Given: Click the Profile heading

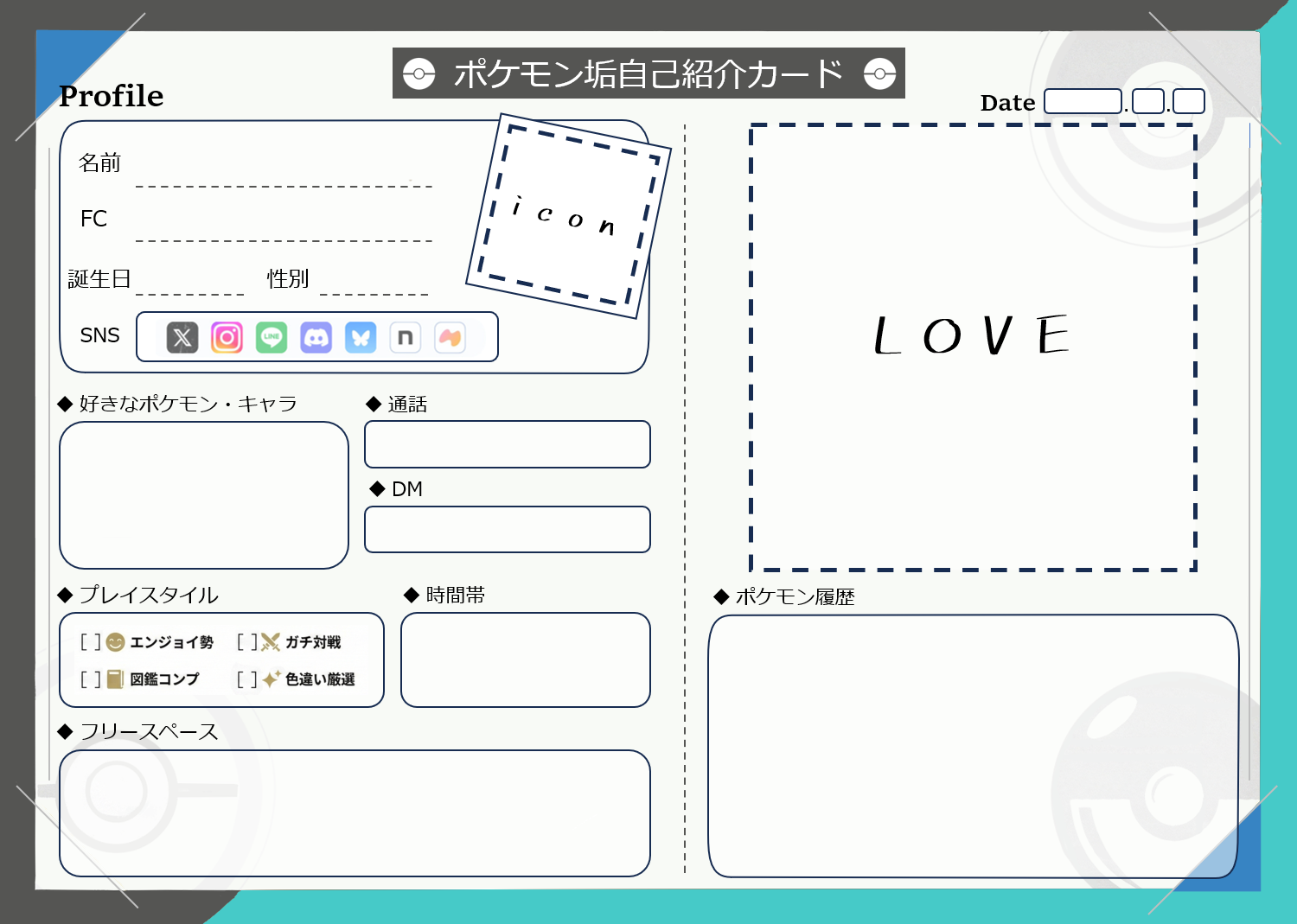Looking at the screenshot, I should click(x=111, y=96).
